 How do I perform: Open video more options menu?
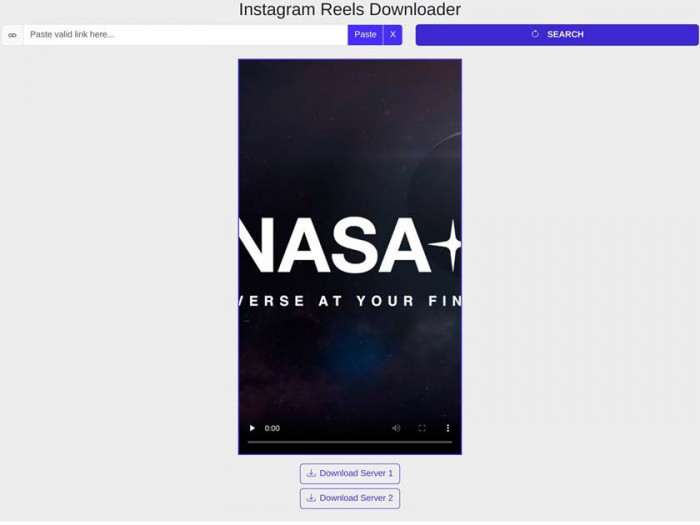(448, 428)
